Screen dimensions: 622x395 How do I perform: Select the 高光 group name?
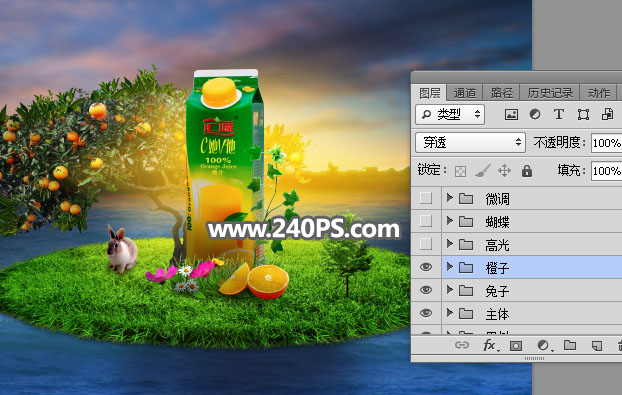click(x=497, y=245)
